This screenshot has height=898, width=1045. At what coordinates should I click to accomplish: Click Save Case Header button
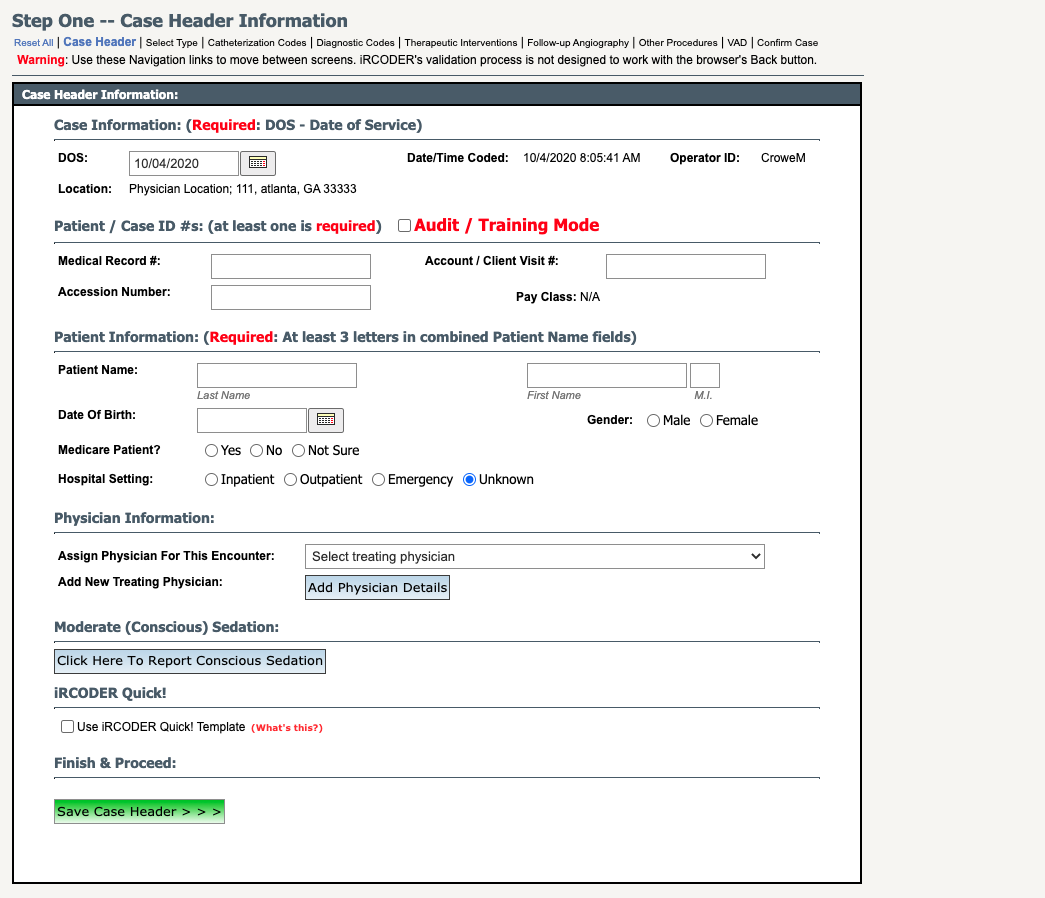[x=139, y=811]
